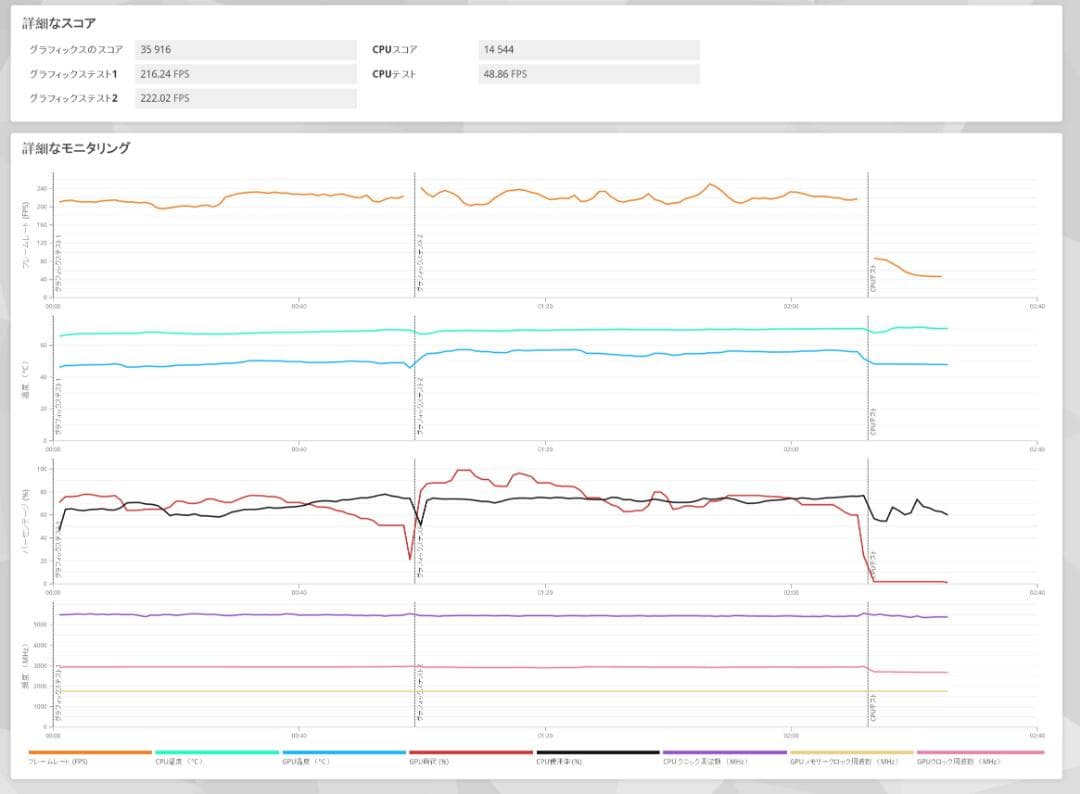Click the 詳細なモニタリング section heading
This screenshot has height=794, width=1080.
coord(76,148)
